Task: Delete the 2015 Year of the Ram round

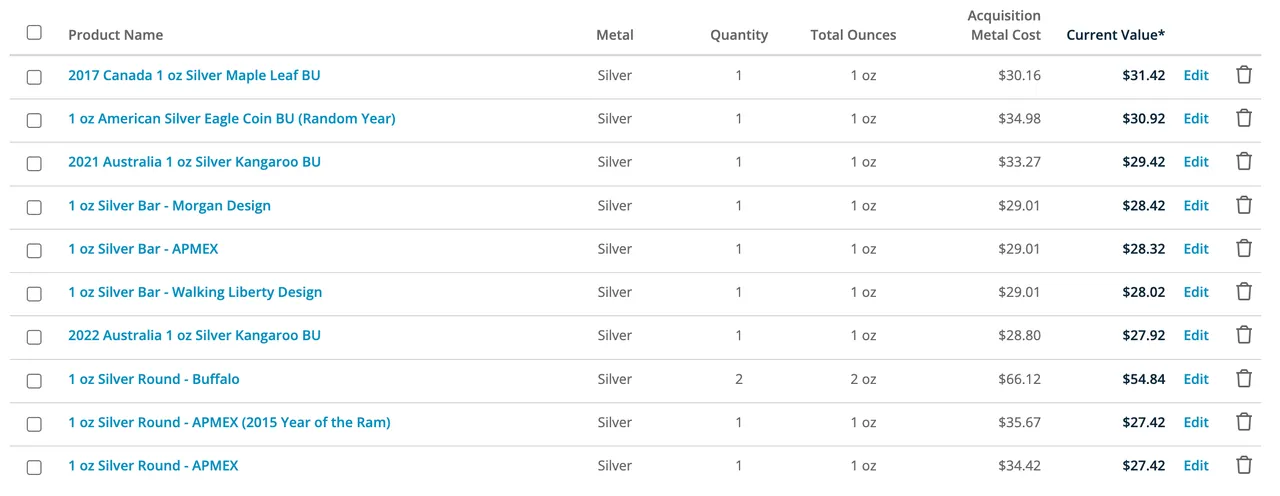Action: (x=1244, y=422)
